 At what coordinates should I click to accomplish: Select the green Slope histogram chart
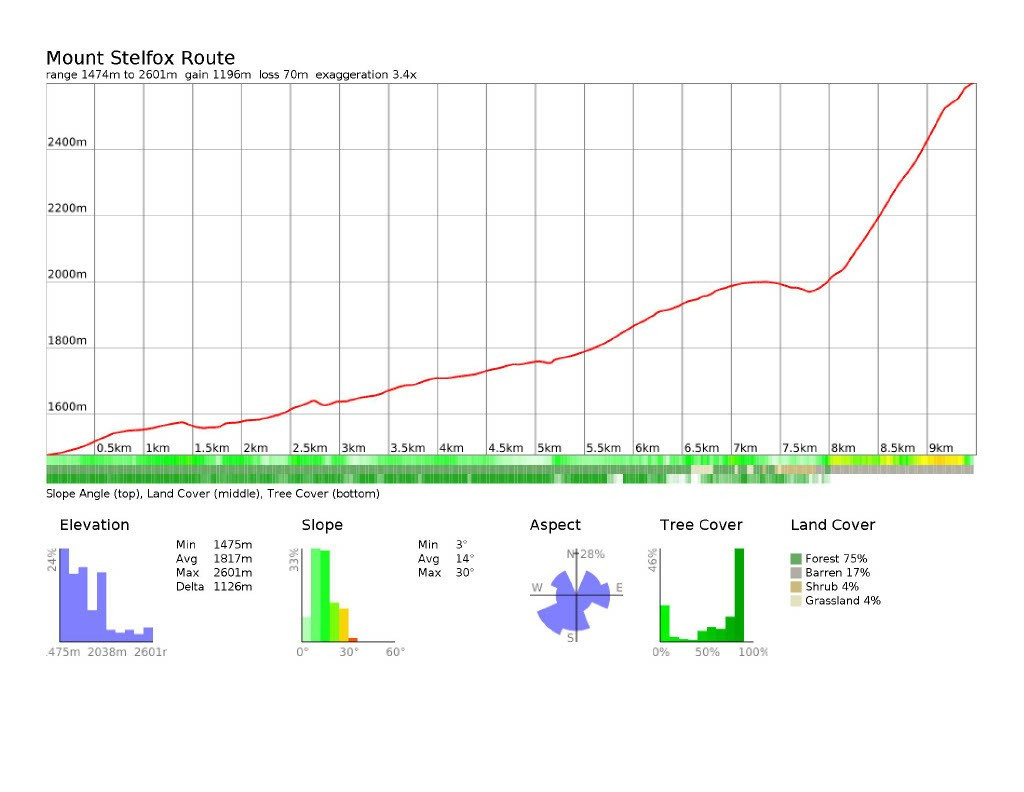pyautogui.click(x=329, y=596)
